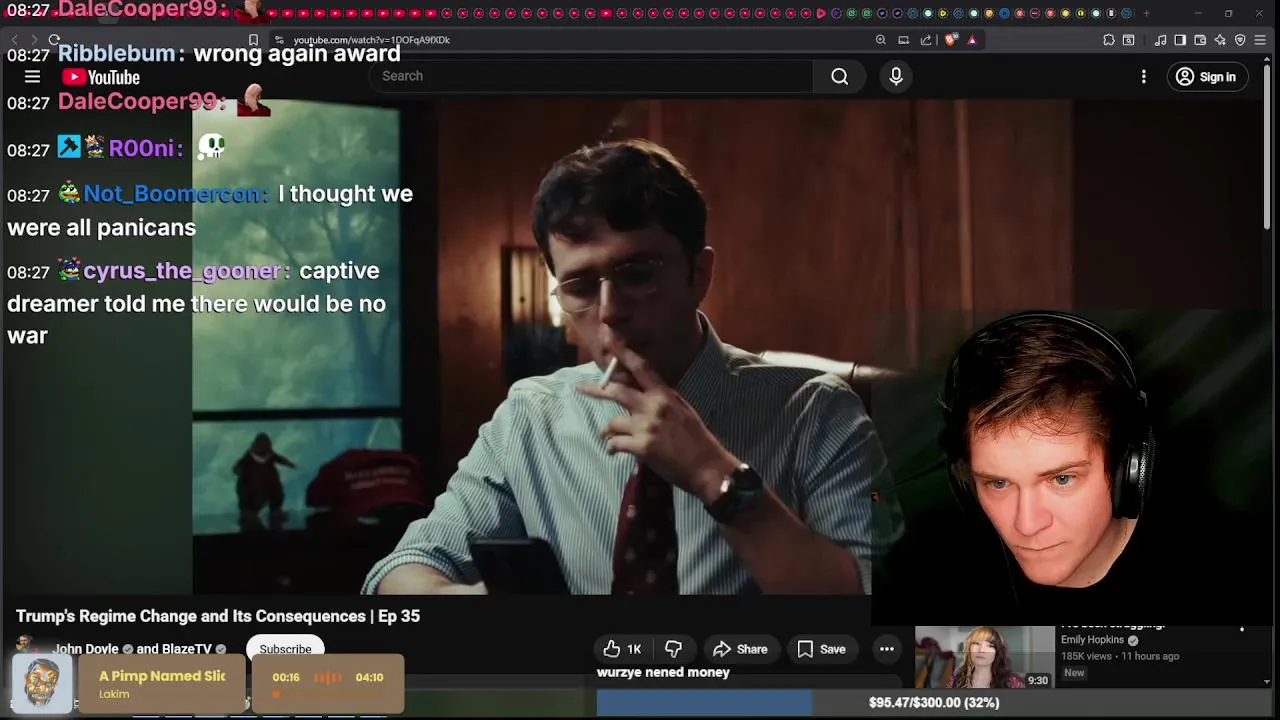This screenshot has width=1280, height=720.
Task: Open a new browser tab with plus
Action: click(x=1146, y=13)
